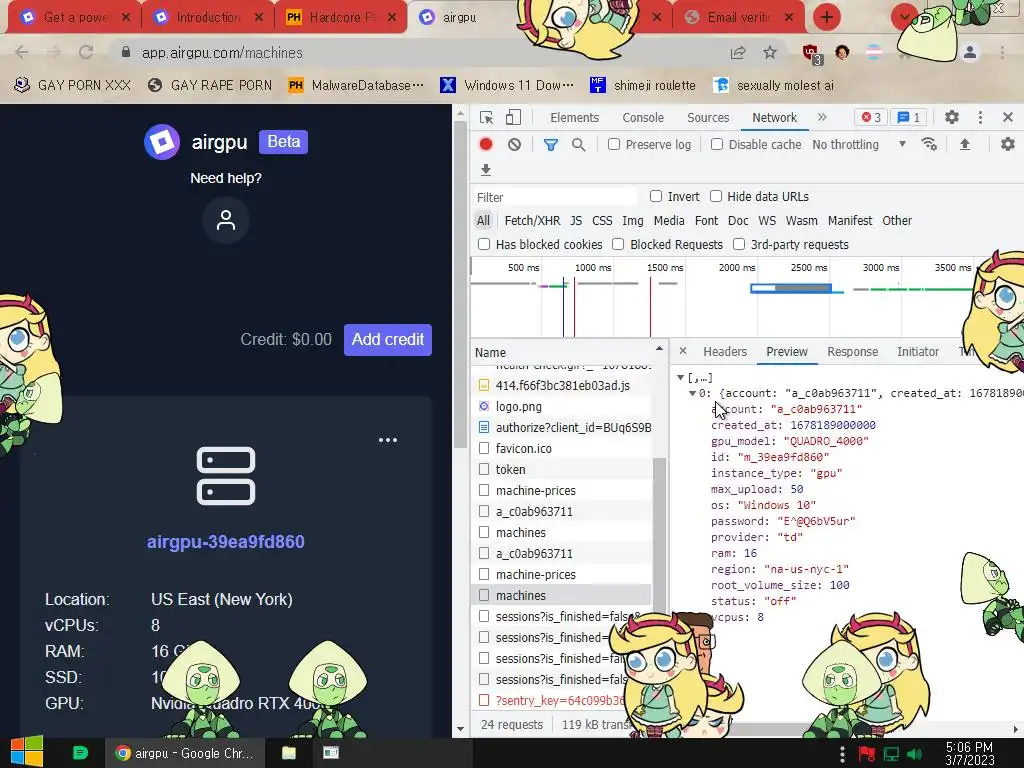Bookmark this page with star icon
The image size is (1024, 768).
click(770, 52)
